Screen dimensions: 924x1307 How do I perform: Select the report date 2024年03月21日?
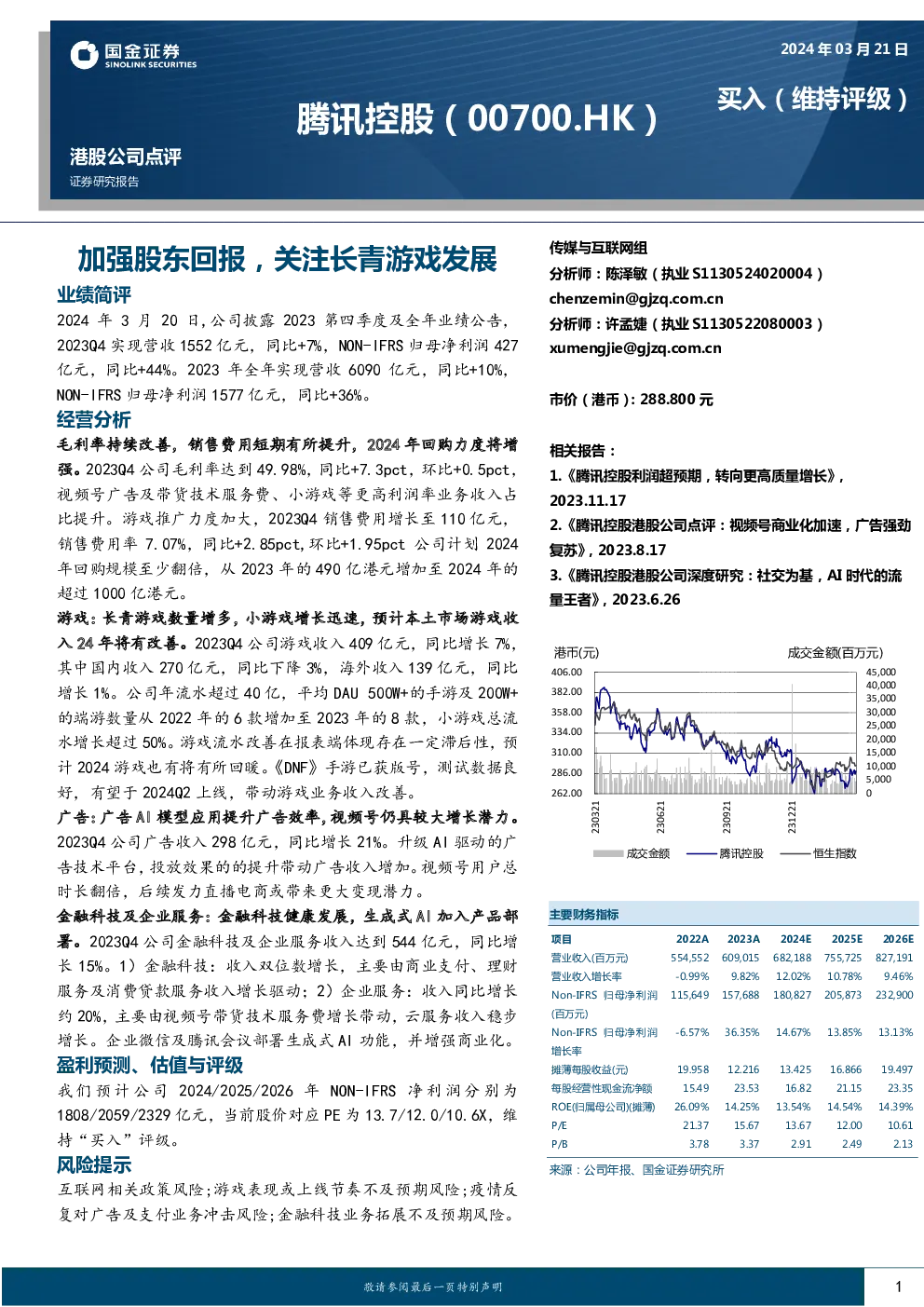pyautogui.click(x=844, y=49)
